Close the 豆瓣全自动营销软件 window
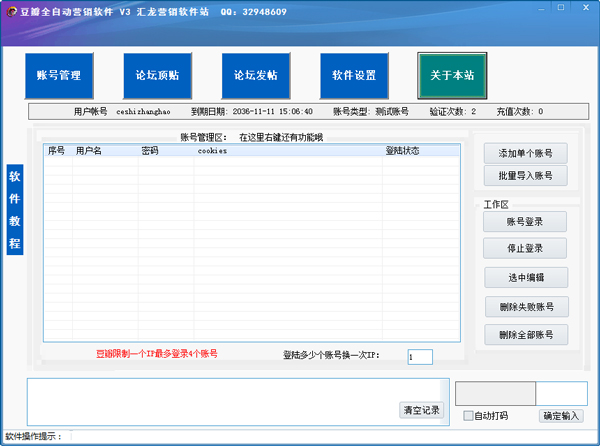Screen dimensions: 600x446 tap(586, 7)
